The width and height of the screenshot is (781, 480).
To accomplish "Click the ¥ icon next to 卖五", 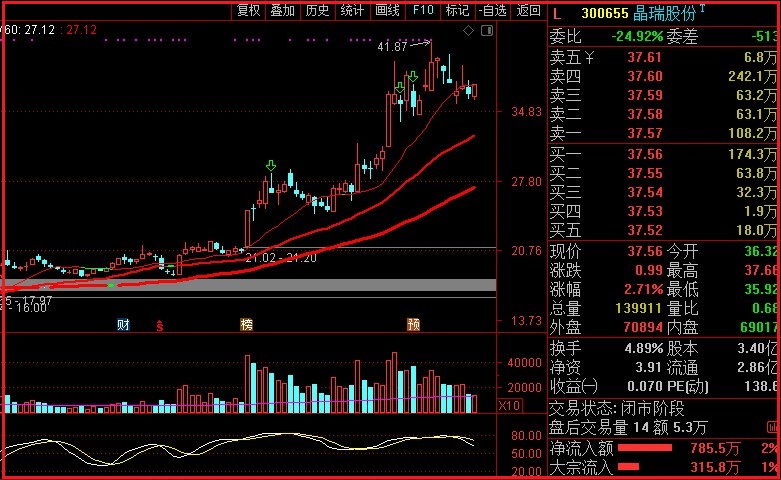I will click(589, 58).
